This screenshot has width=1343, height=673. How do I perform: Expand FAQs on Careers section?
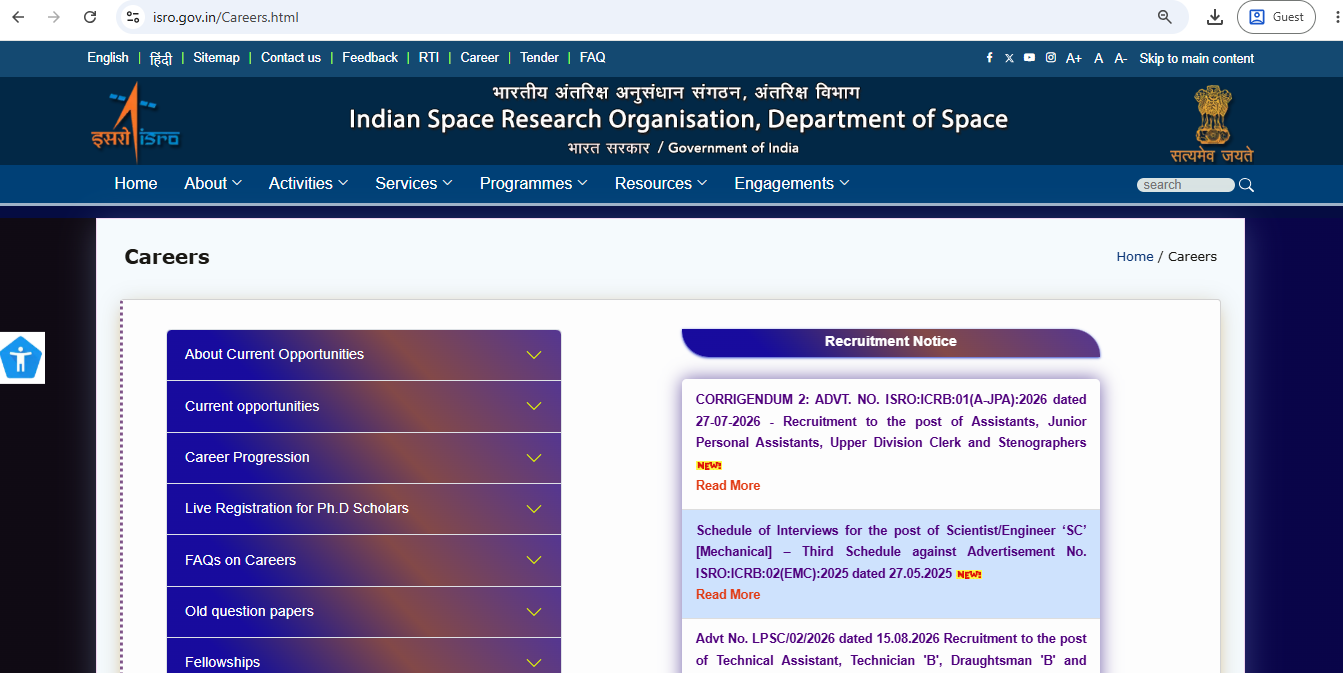pyautogui.click(x=364, y=560)
